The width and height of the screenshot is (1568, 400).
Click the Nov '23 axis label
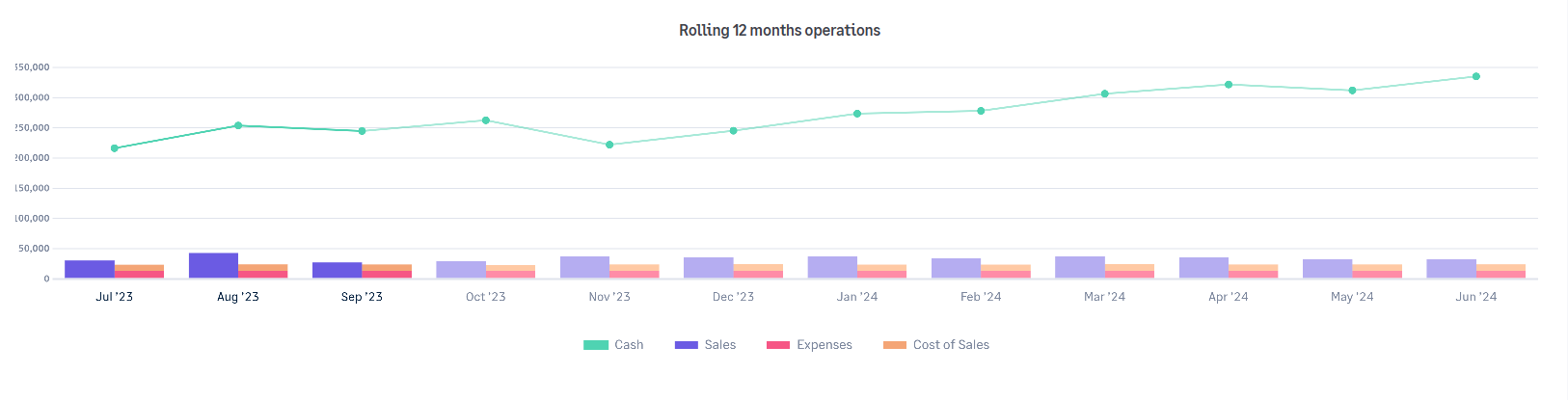tap(609, 297)
